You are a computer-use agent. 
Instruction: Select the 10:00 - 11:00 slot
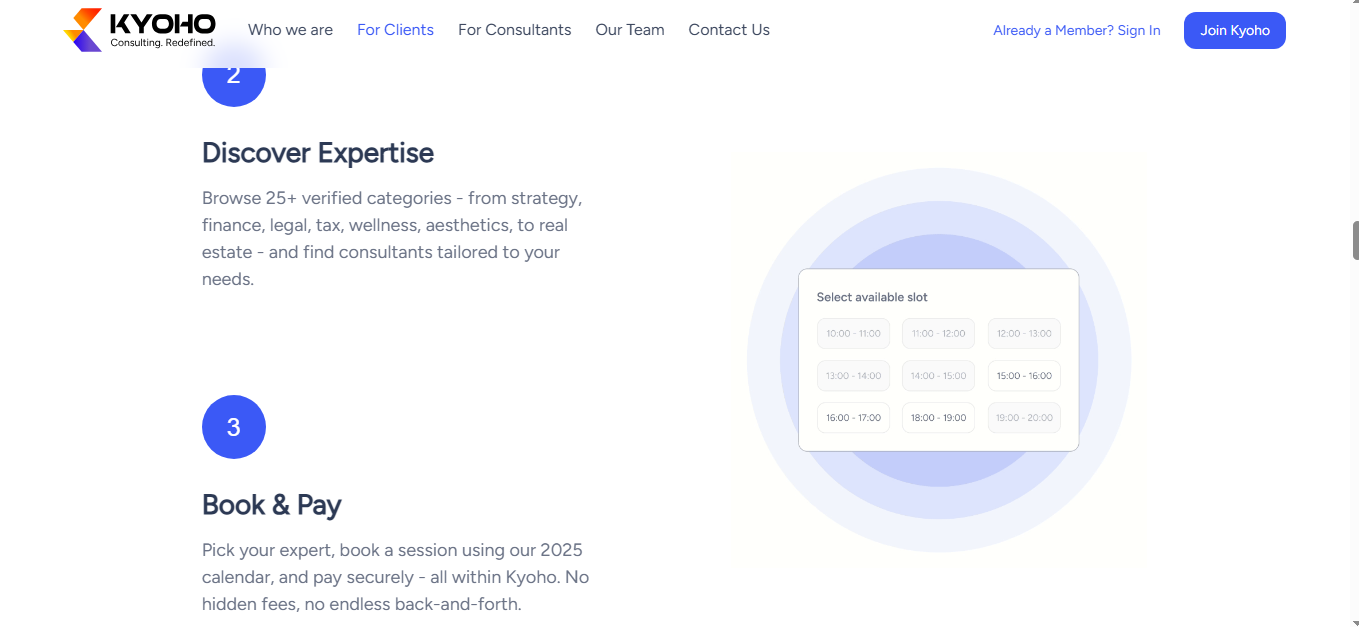[x=853, y=334]
